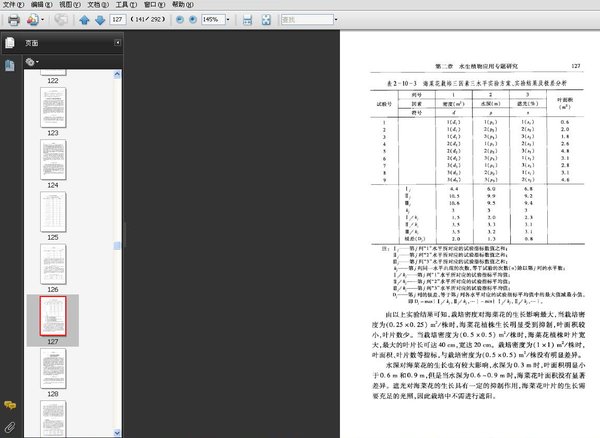Select page 125 thumbnail
Image resolution: width=600 pixels, height=438 pixels.
click(53, 212)
